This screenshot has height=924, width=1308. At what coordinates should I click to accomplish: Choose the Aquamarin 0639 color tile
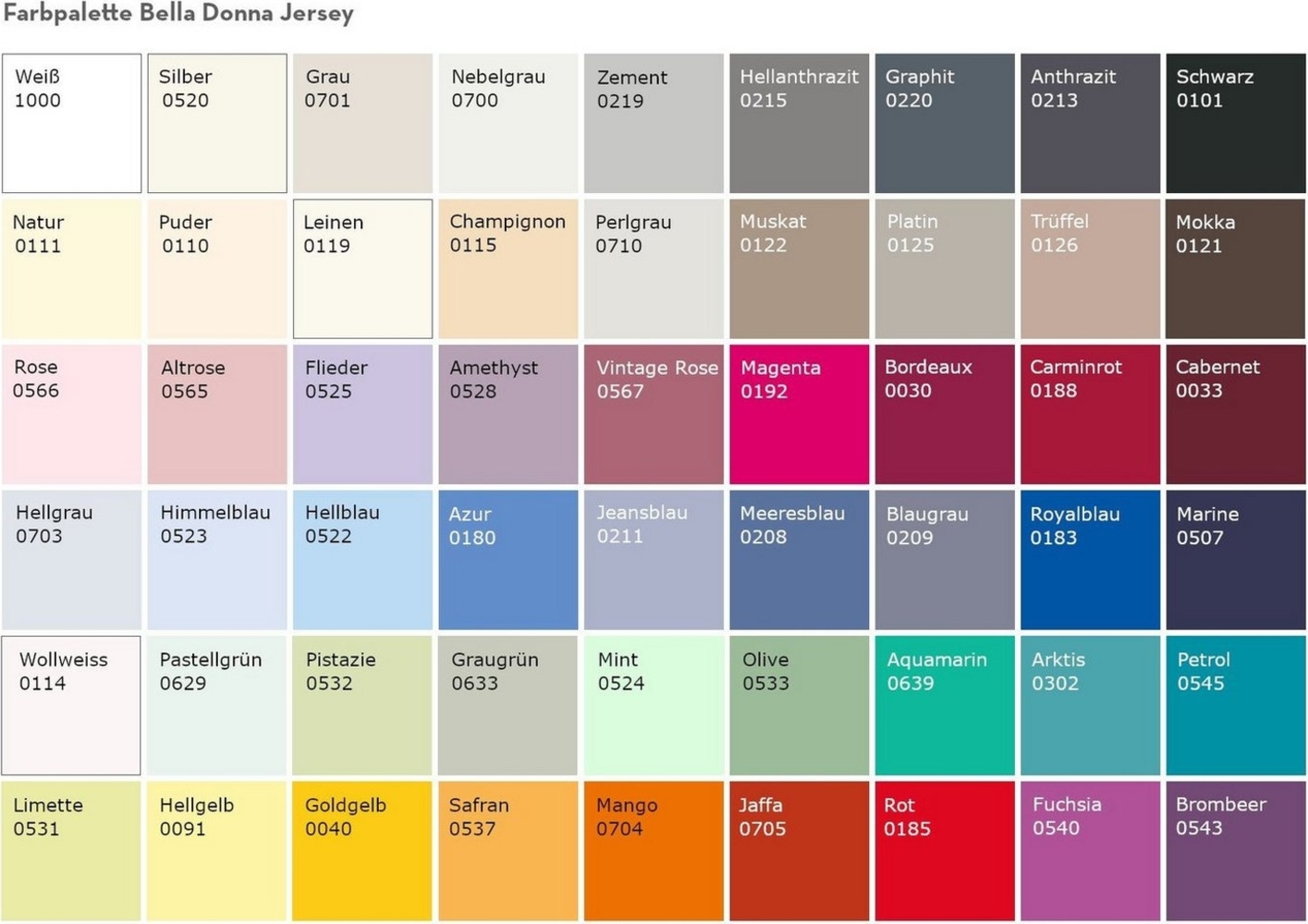click(944, 705)
